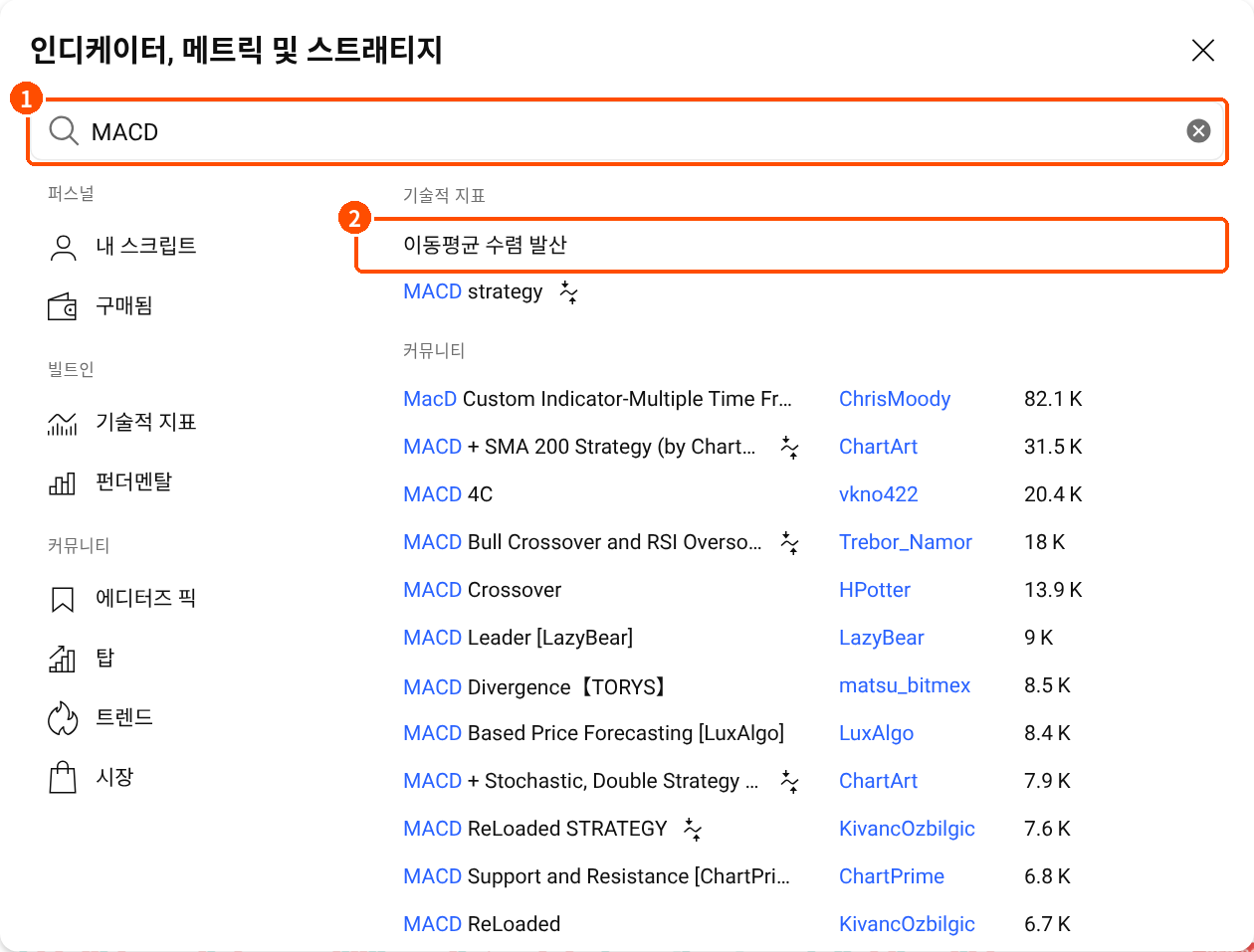Click strategy icon on MACD Bull Crossover row
1254x952 pixels.
[x=789, y=543]
